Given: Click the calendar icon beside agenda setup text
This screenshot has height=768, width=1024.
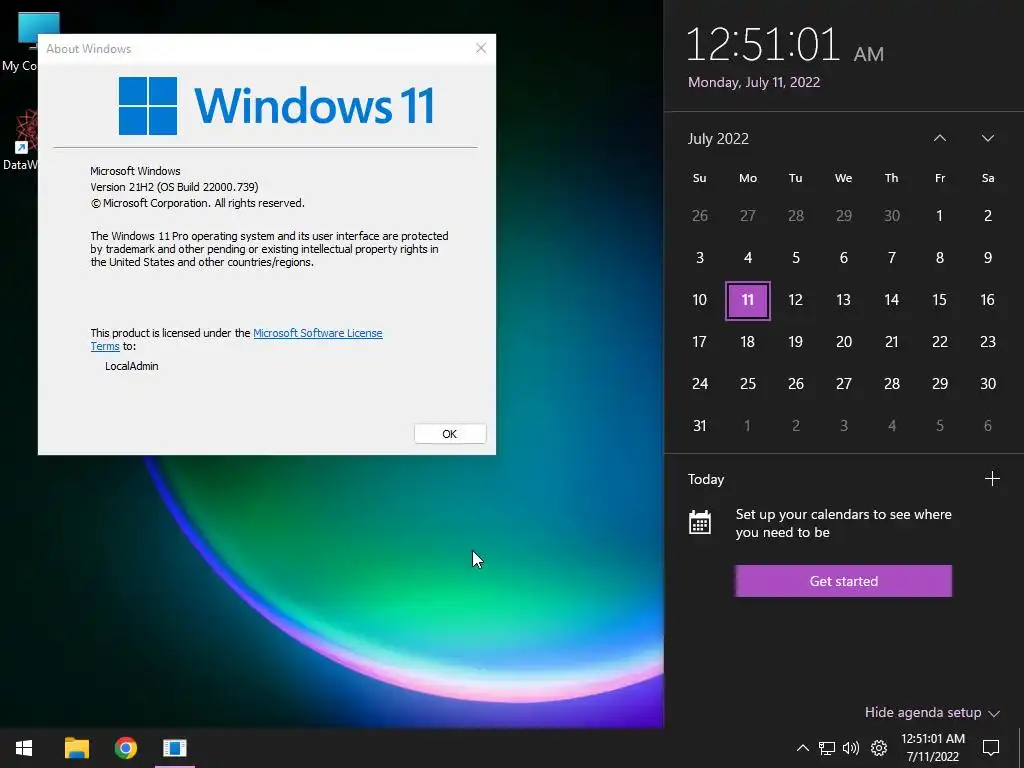Looking at the screenshot, I should [699, 522].
